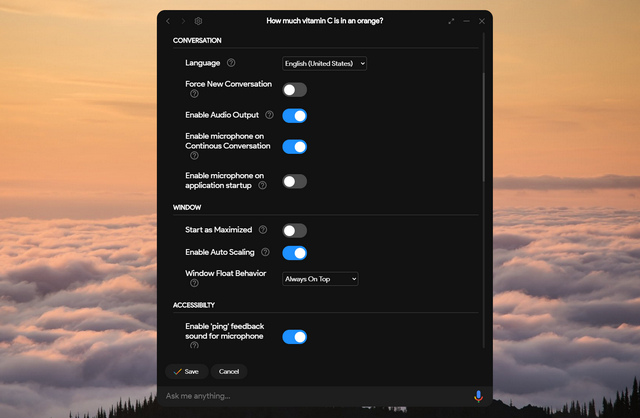The height and width of the screenshot is (418, 640).
Task: Switch off Enable Auto Scaling
Action: [295, 253]
